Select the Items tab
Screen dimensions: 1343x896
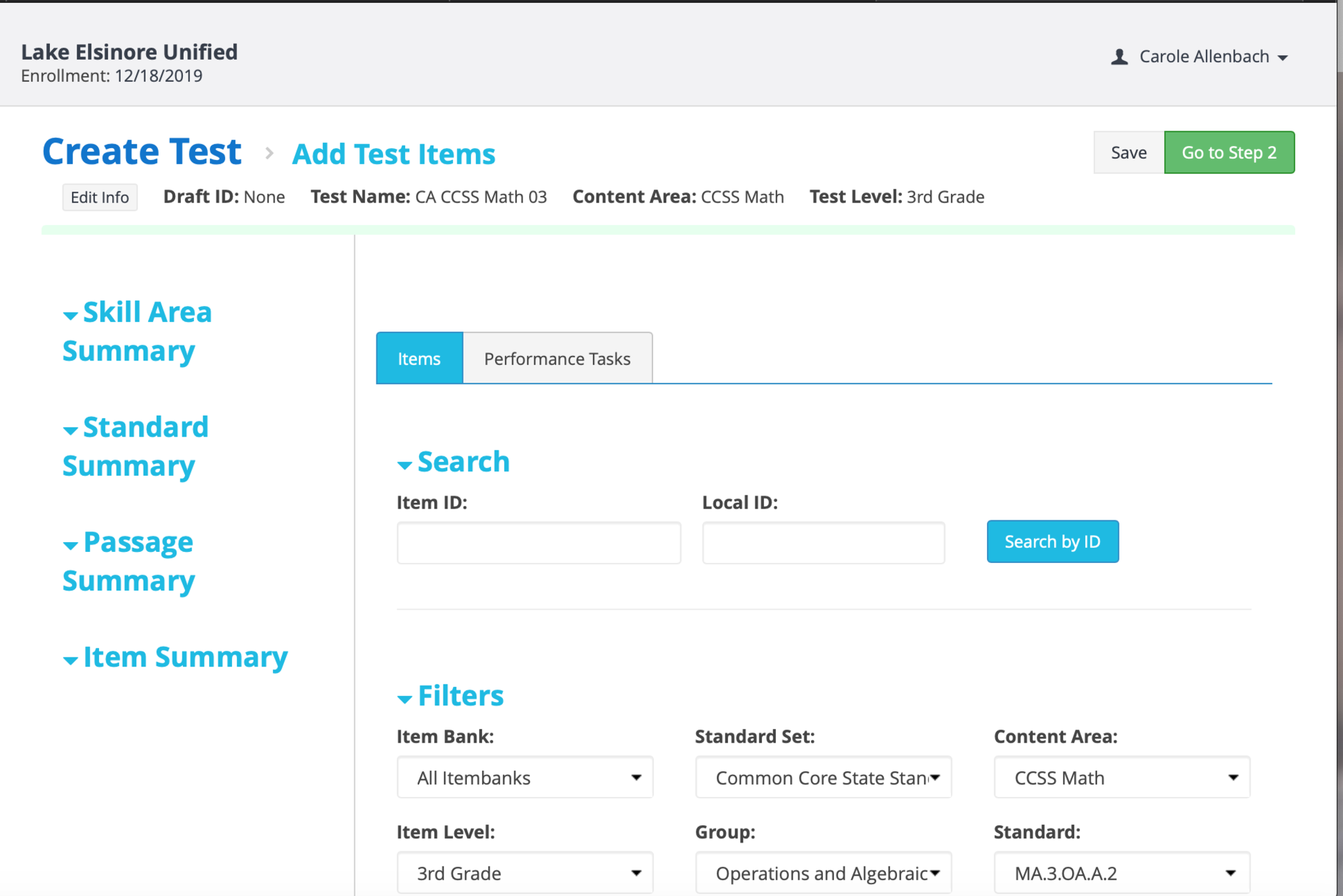419,359
